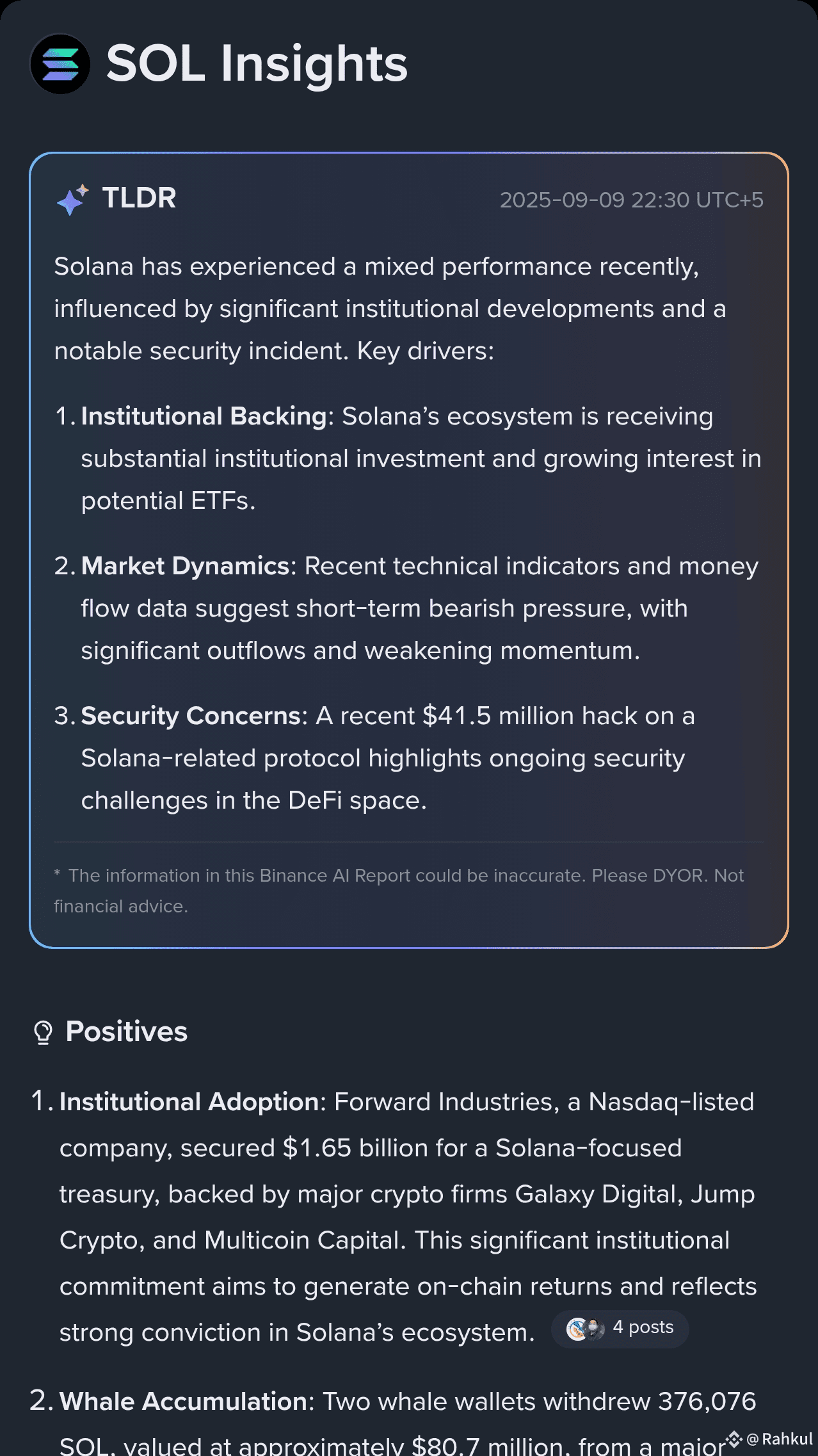818x1456 pixels.
Task: Click the Binance AI Report disclaimer
Action: click(399, 891)
